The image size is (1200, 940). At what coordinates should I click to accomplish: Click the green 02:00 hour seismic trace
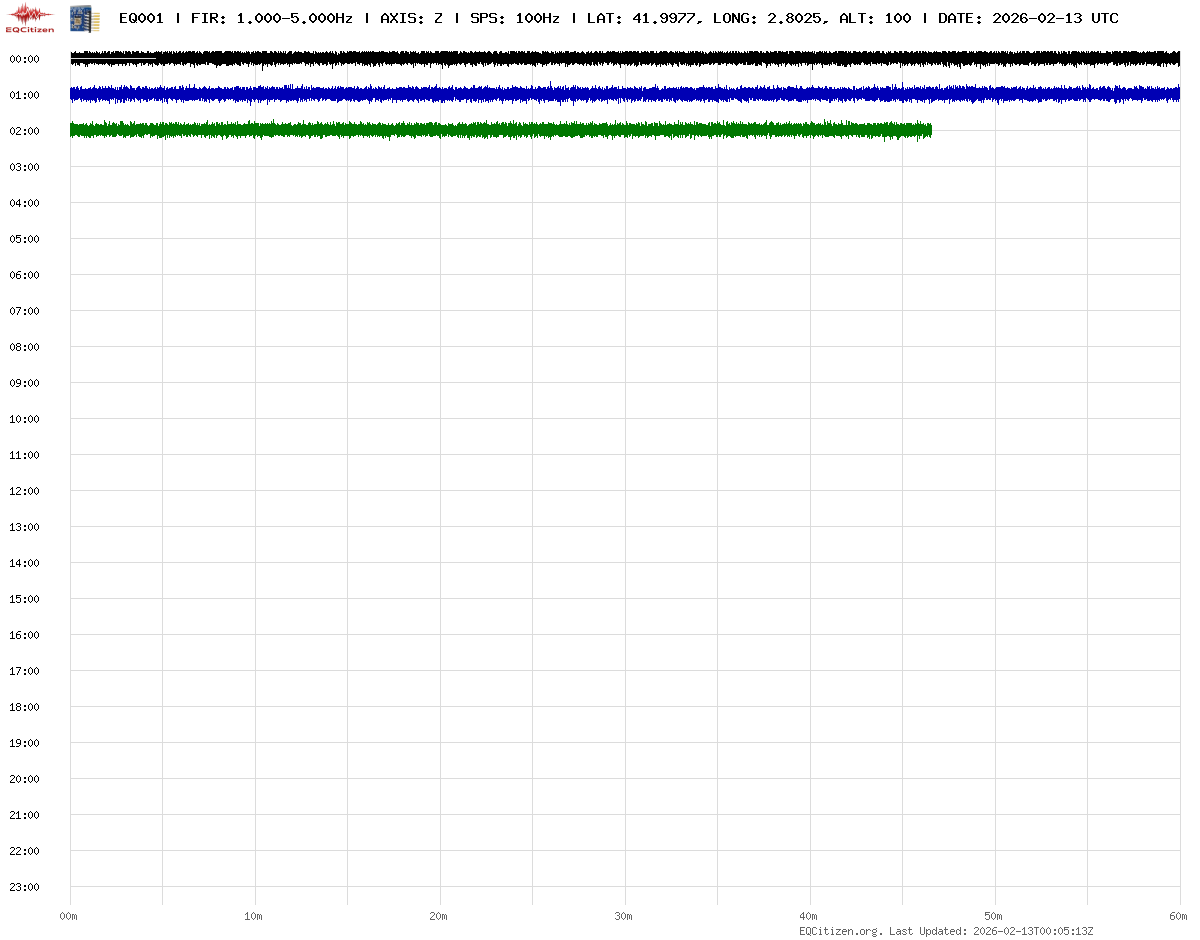click(x=500, y=130)
